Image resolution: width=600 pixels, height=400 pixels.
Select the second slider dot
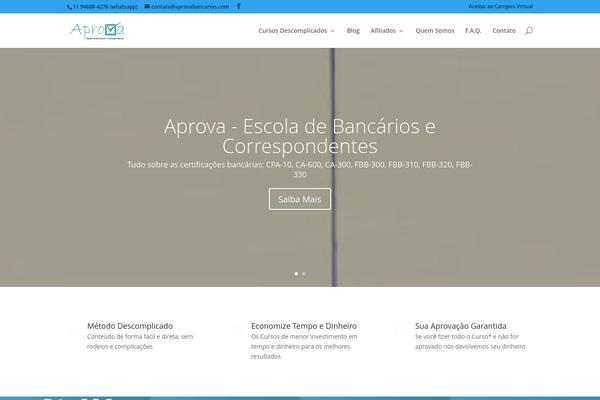point(303,274)
